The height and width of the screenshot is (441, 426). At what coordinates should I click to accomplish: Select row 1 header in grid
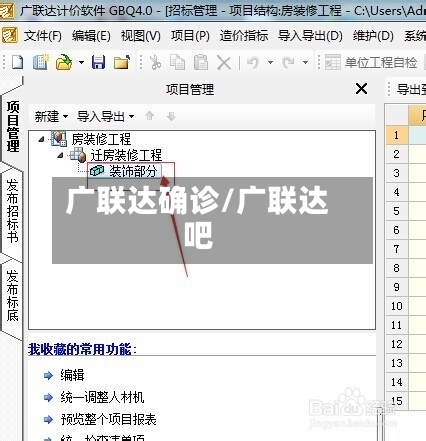396,135
